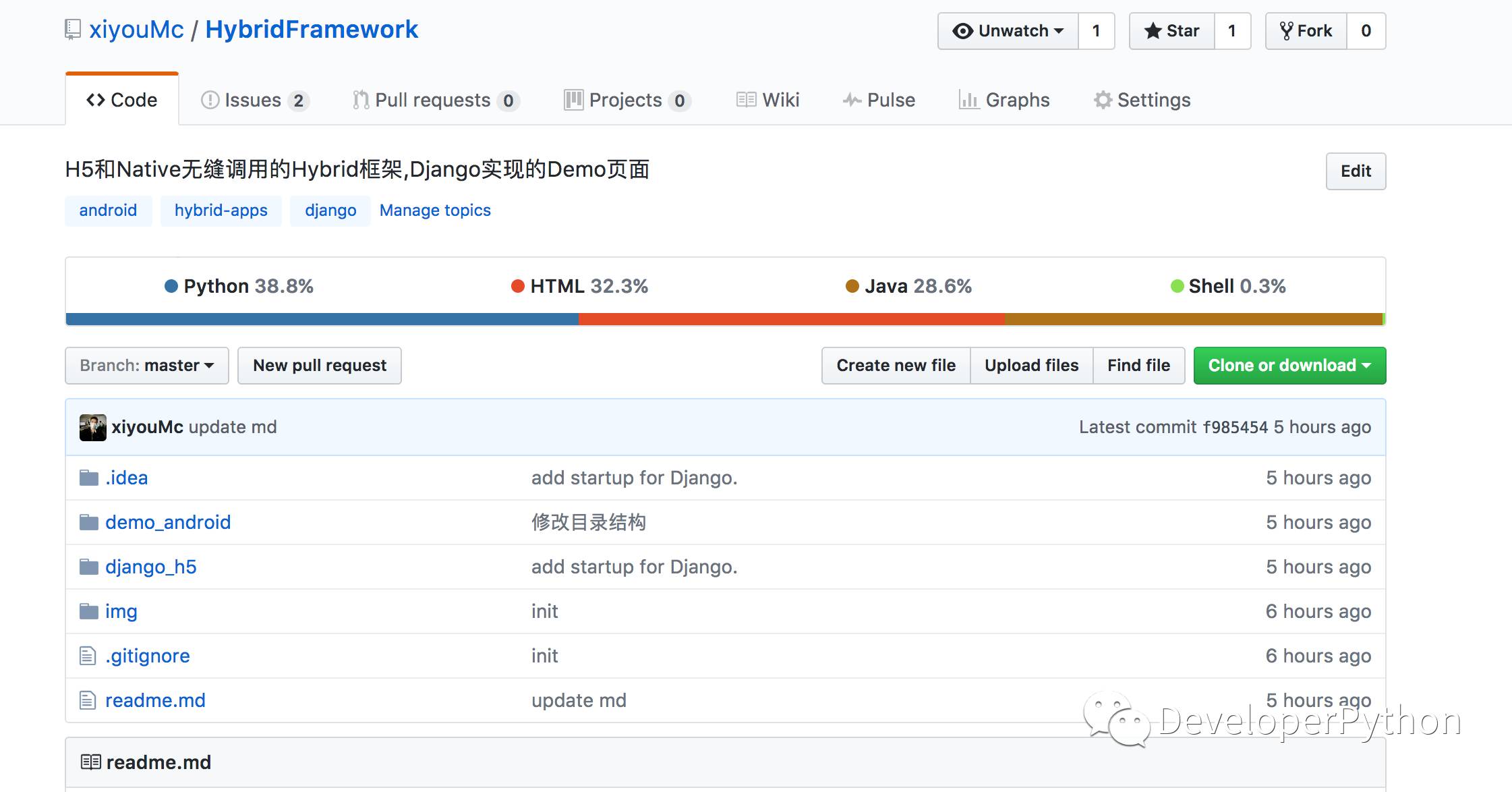The height and width of the screenshot is (792, 1512).
Task: Click Java 28.6% language label
Action: click(909, 286)
